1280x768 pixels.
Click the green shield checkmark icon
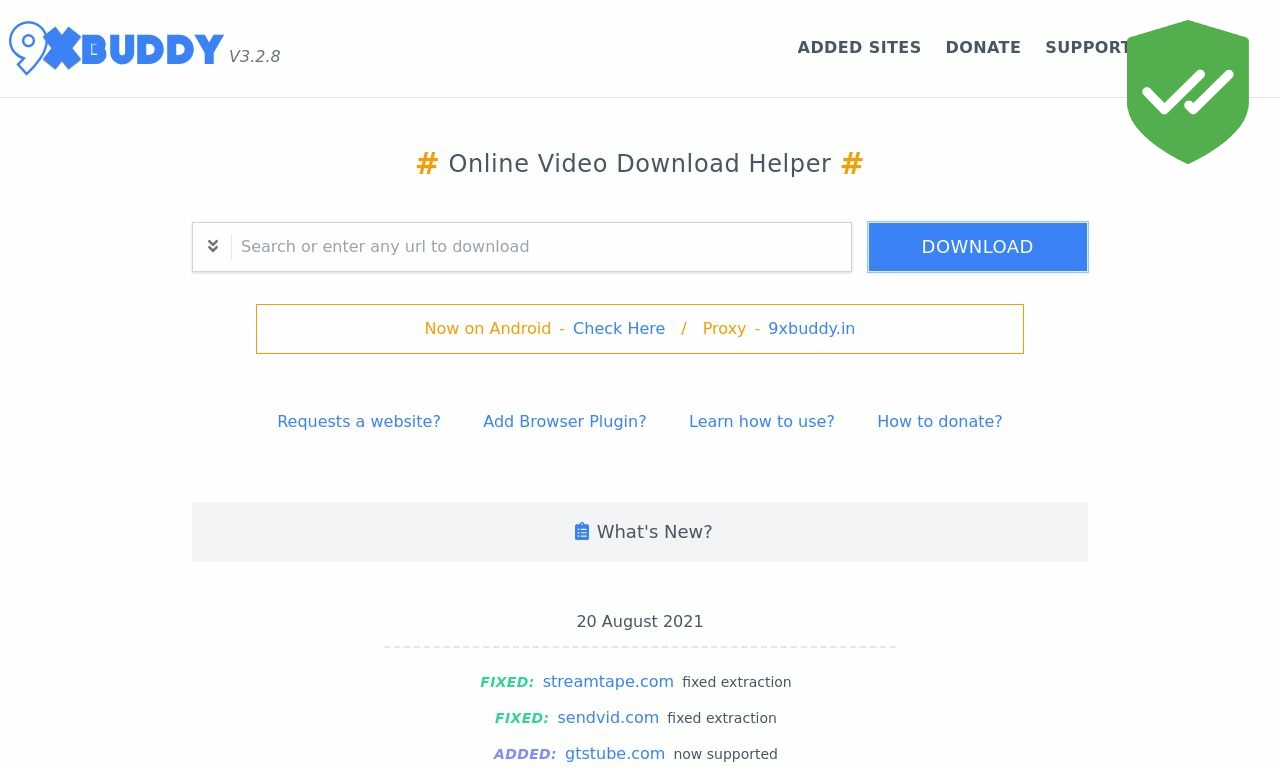pyautogui.click(x=1188, y=92)
